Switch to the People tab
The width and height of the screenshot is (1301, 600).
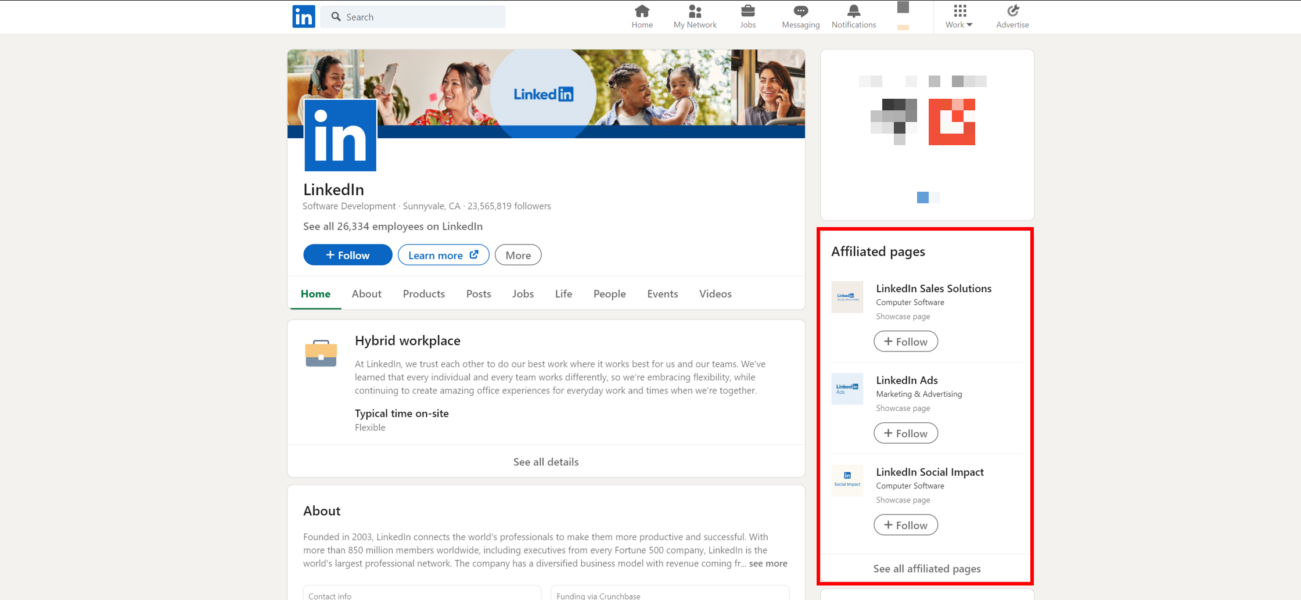point(609,293)
